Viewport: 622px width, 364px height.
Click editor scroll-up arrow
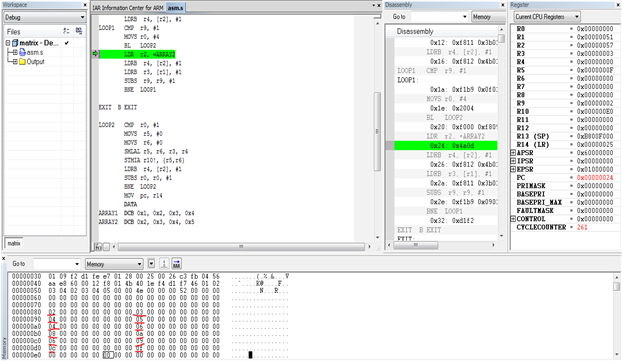[377, 24]
